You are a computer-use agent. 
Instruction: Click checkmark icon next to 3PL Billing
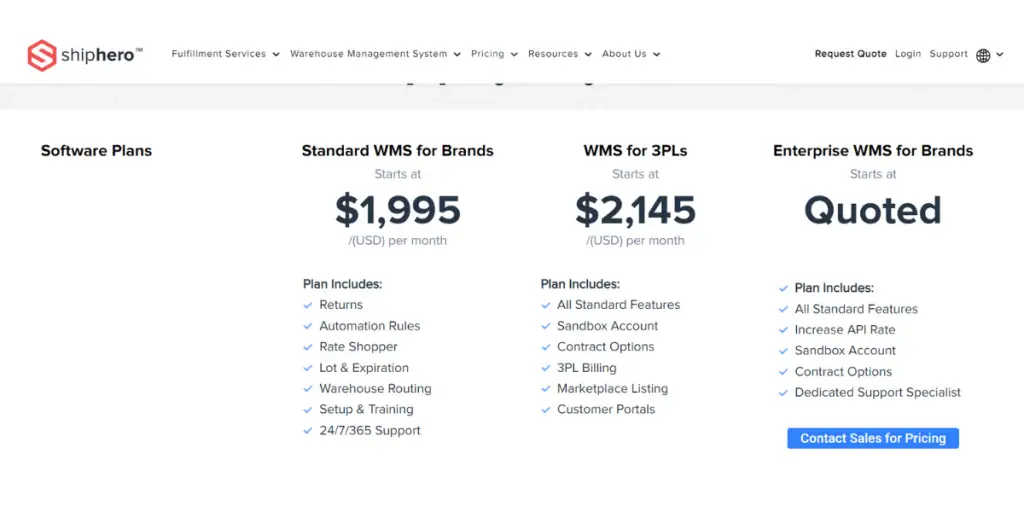(546, 368)
